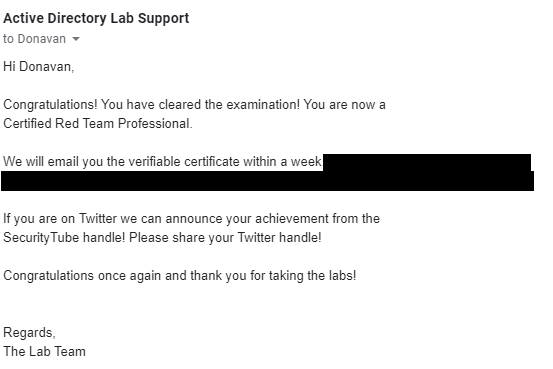Click "We will email you" sentence start

tap(53, 162)
